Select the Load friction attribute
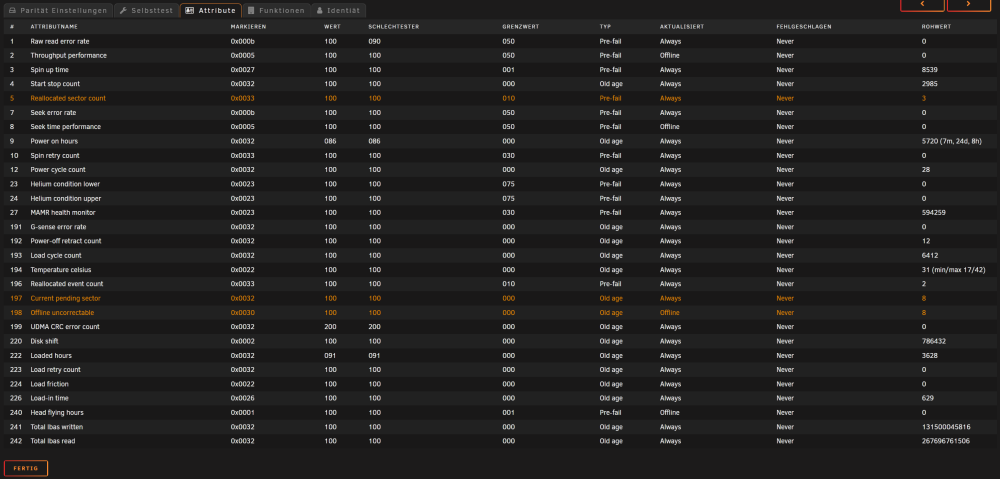This screenshot has width=1000, height=479. [x=50, y=384]
